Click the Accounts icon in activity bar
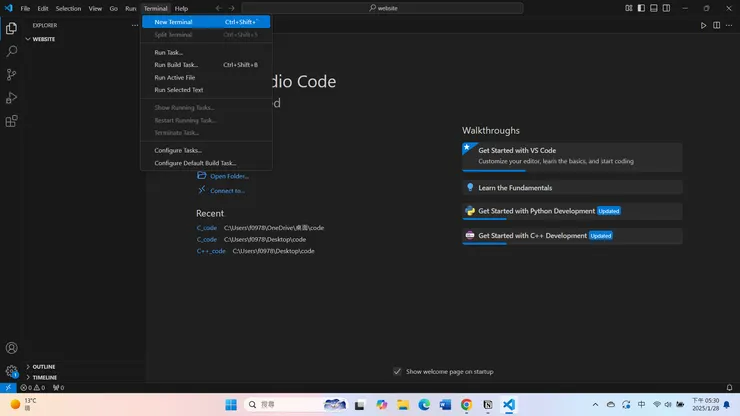This screenshot has width=740, height=416. click(x=12, y=348)
